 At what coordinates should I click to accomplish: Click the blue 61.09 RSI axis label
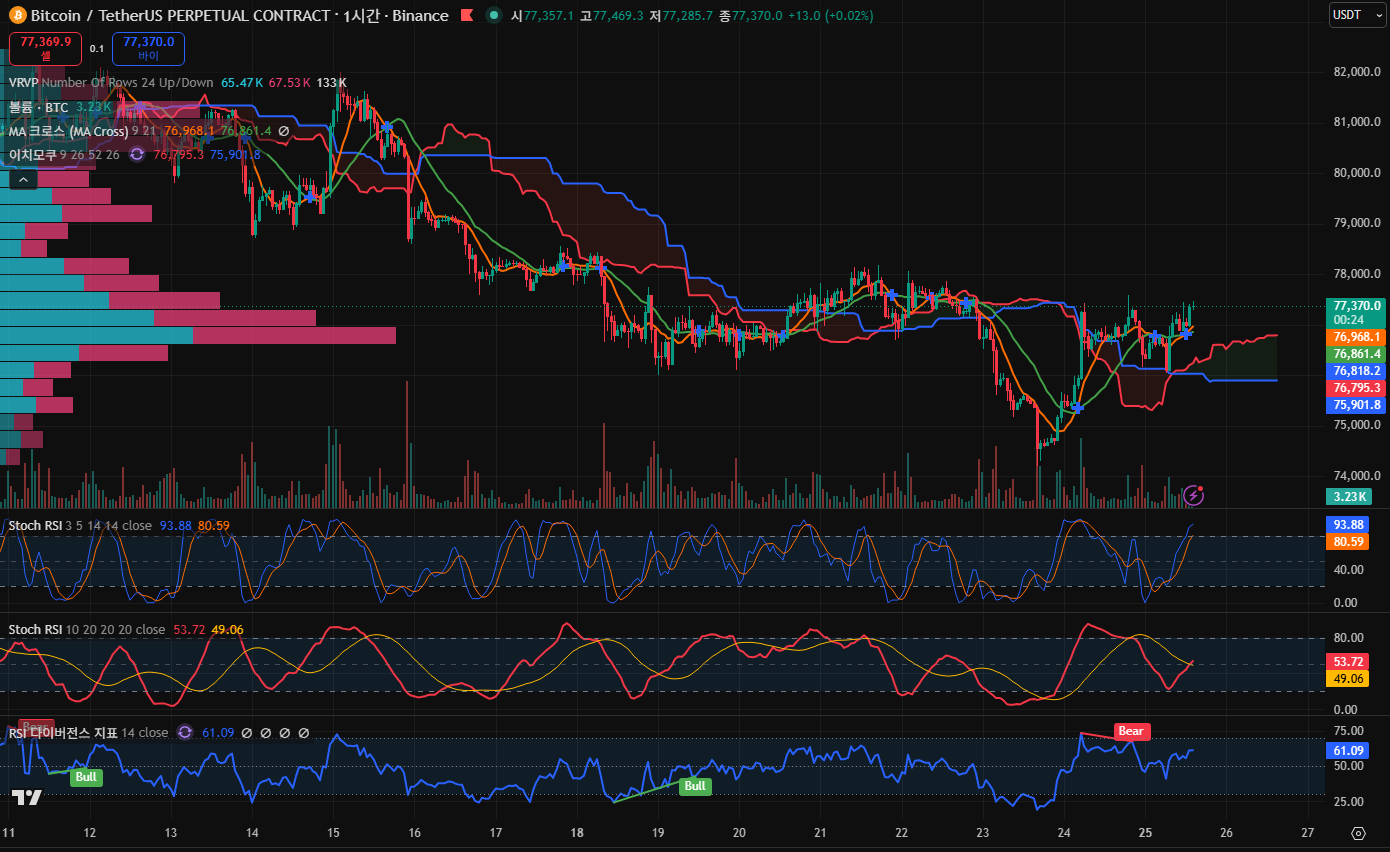1349,751
